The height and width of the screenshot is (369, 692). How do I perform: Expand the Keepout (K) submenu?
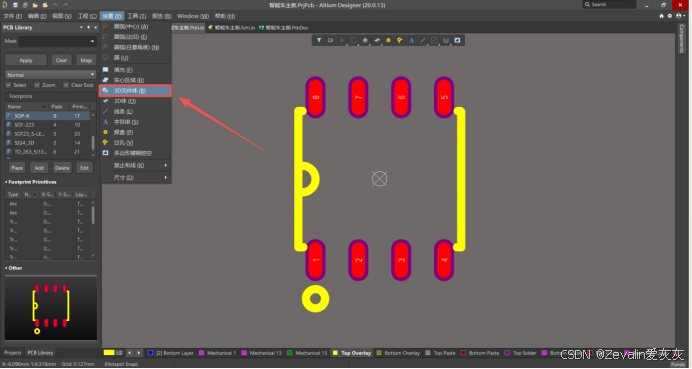click(135, 166)
